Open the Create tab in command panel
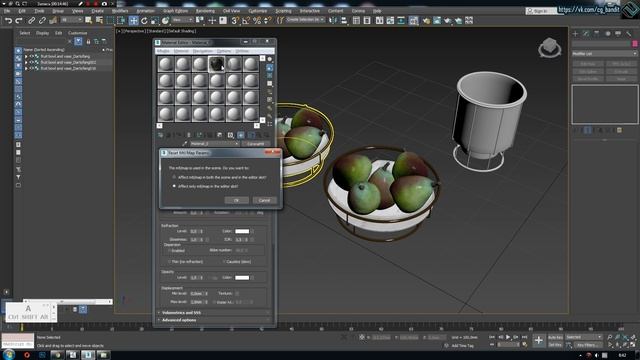Screen dimensions: 640x360 576,33
